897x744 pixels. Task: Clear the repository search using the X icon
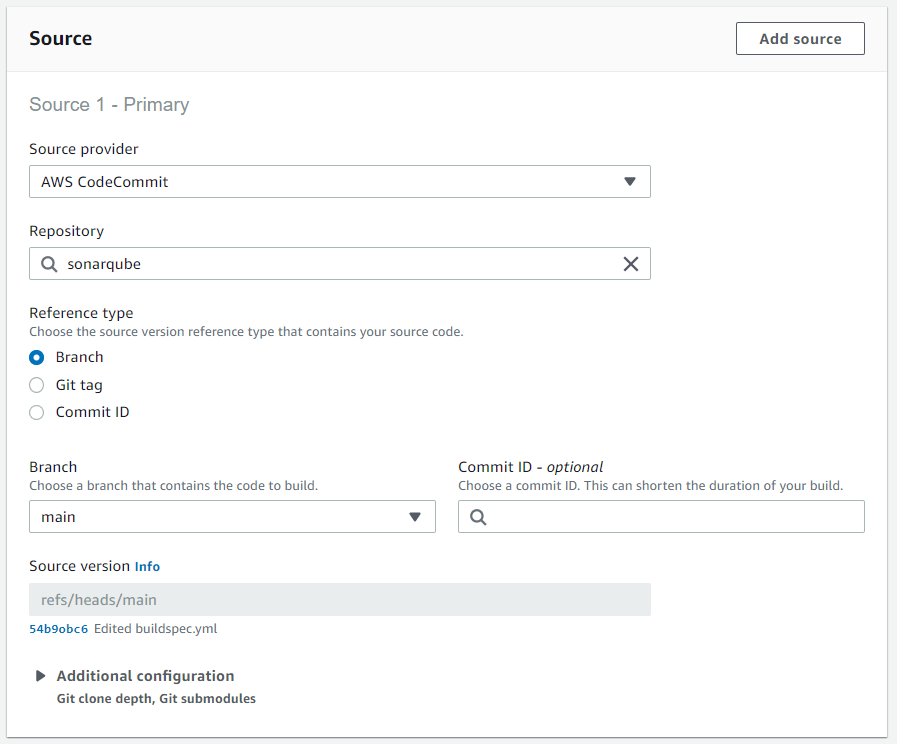pyautogui.click(x=631, y=264)
